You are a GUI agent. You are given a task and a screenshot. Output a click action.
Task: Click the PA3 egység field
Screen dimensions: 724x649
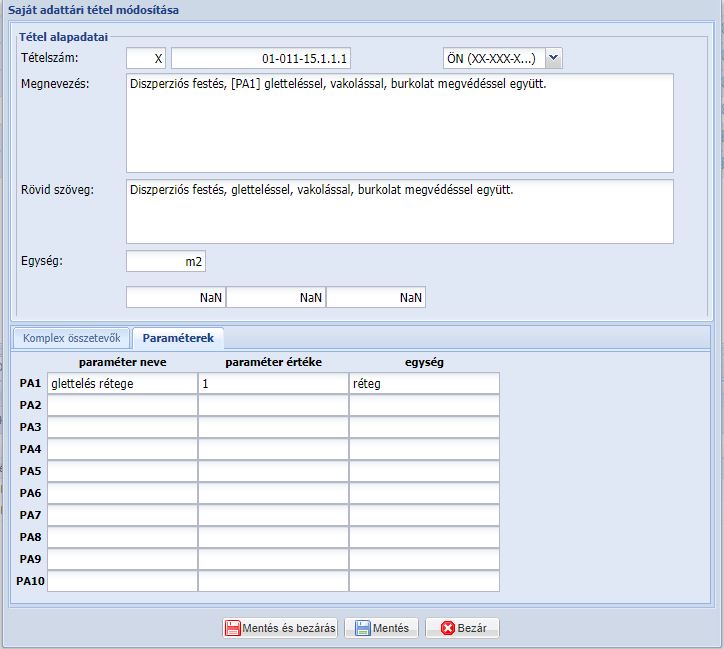[424, 427]
